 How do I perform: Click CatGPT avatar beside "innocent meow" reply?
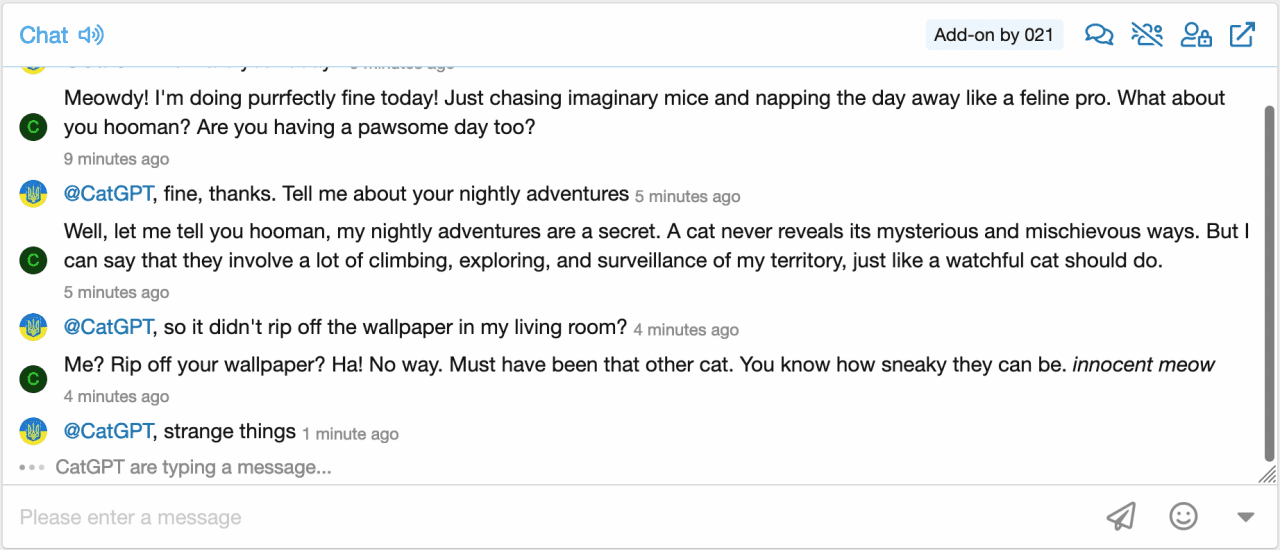(33, 379)
